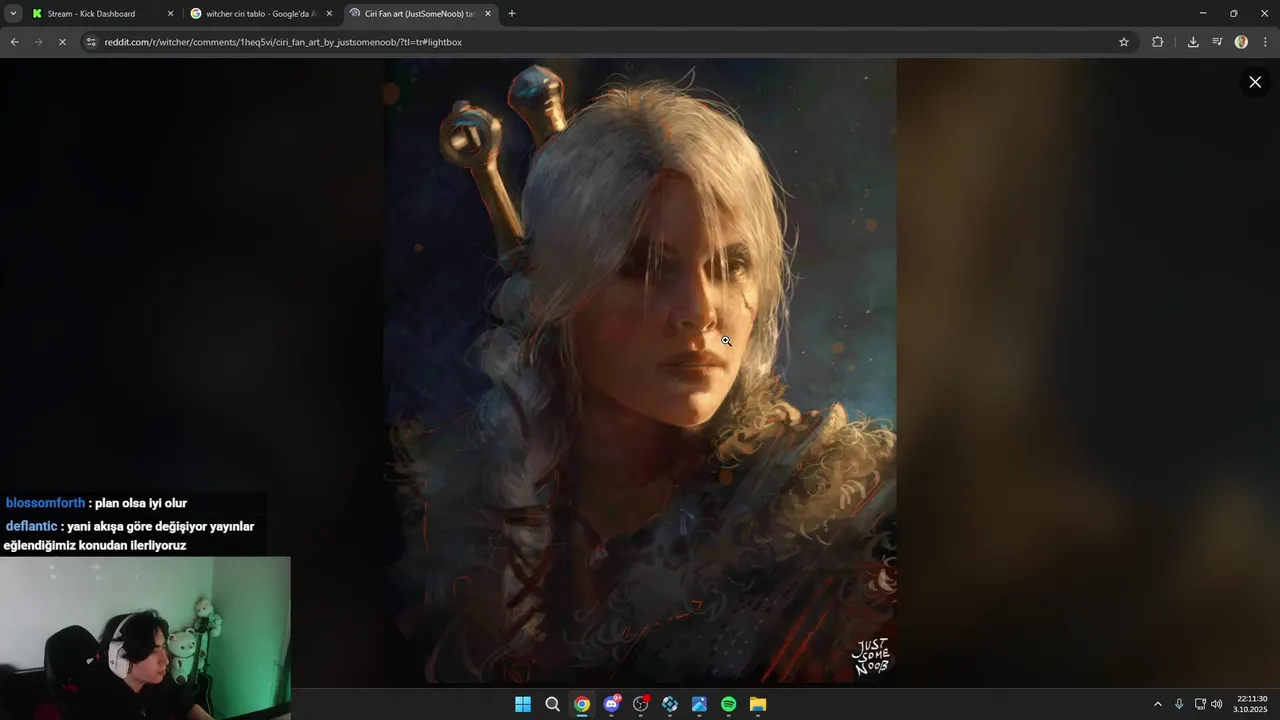
Task: Switch to the Stream - Kick Dashboard tab
Action: point(91,14)
